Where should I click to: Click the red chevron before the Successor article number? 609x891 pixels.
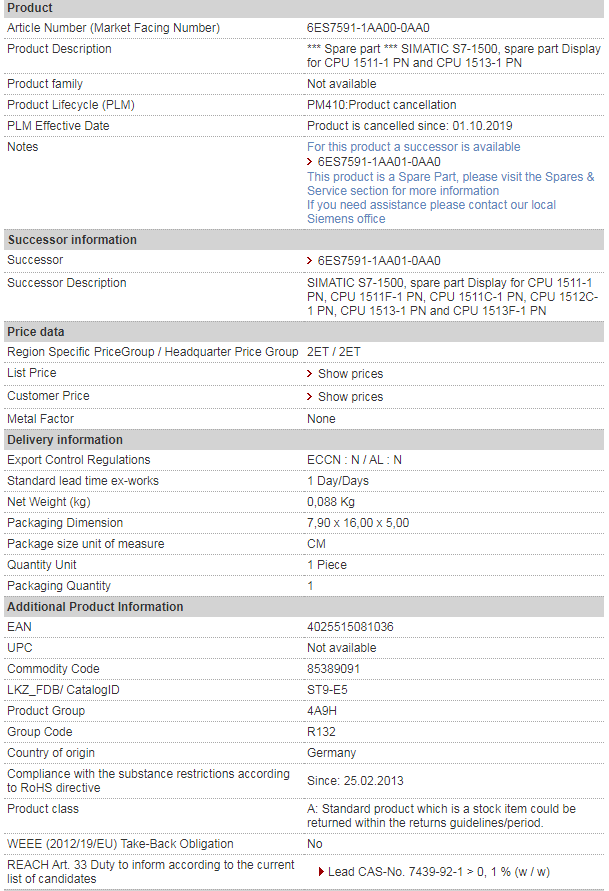pos(310,261)
